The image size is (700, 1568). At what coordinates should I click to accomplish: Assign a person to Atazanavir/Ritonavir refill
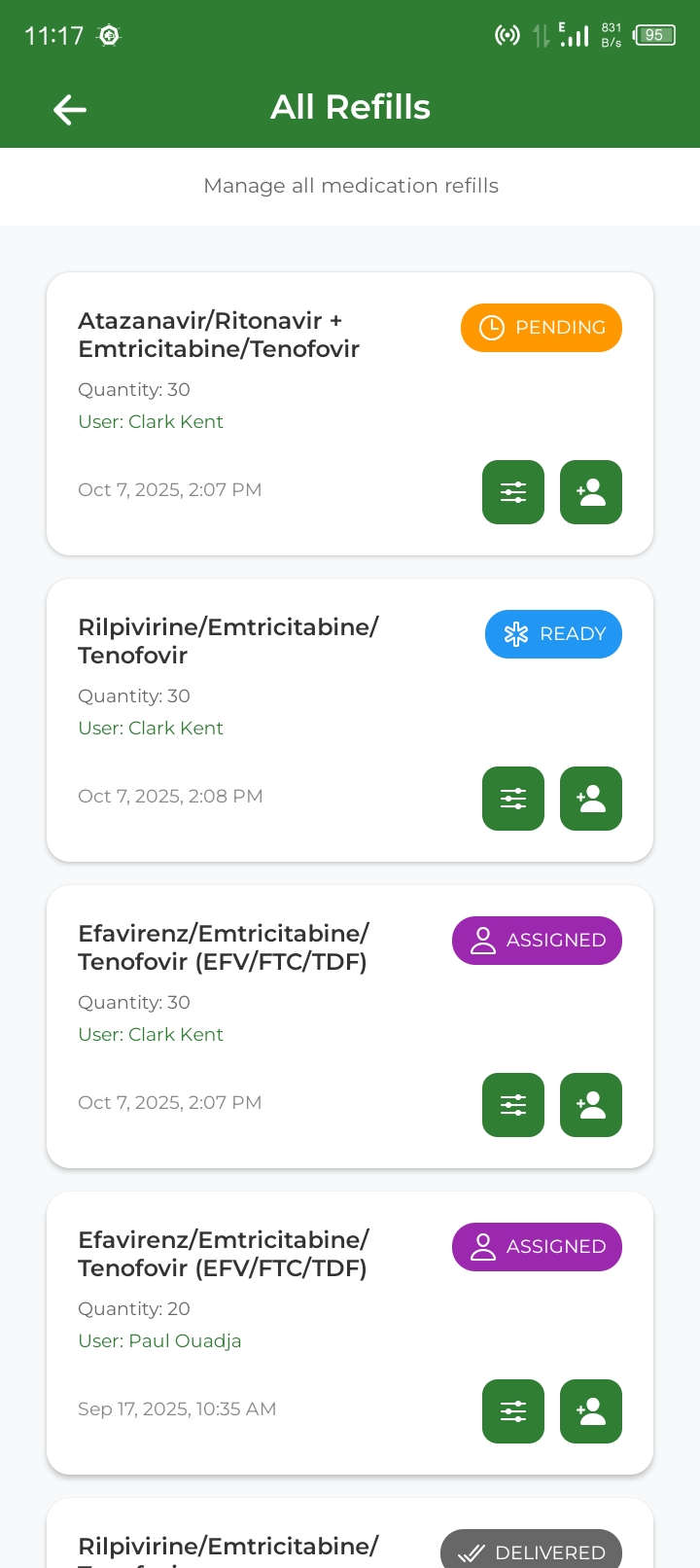click(591, 492)
